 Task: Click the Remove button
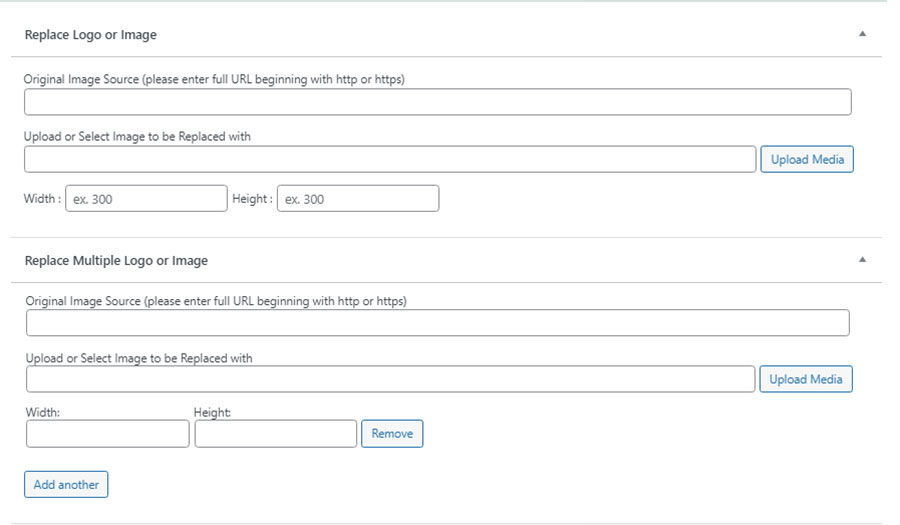[392, 434]
